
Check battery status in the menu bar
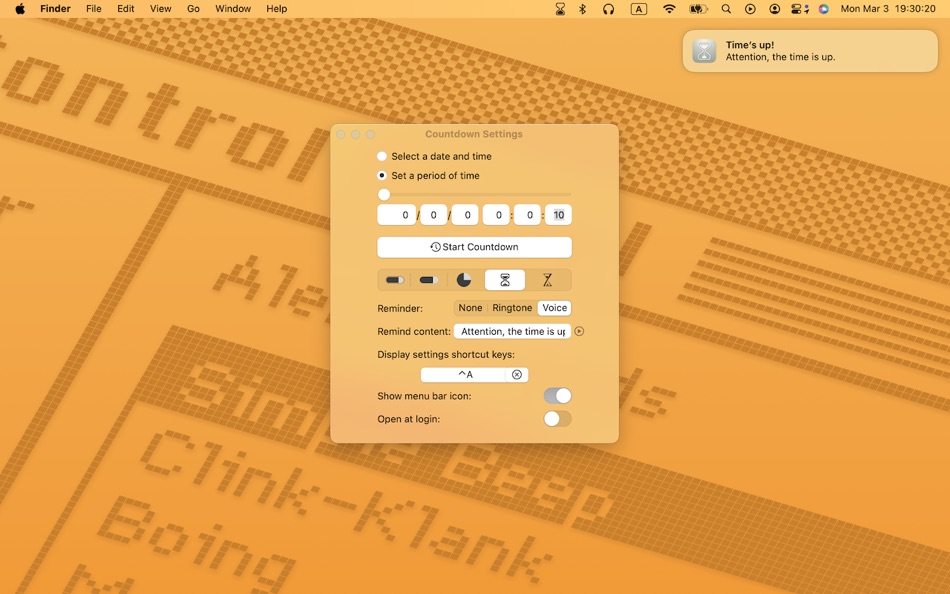(698, 9)
